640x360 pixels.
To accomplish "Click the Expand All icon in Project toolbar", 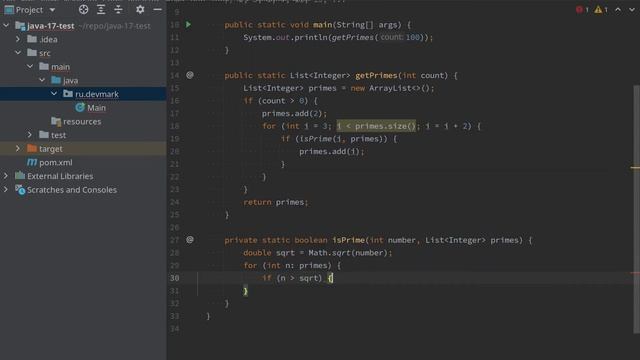I will [101, 9].
